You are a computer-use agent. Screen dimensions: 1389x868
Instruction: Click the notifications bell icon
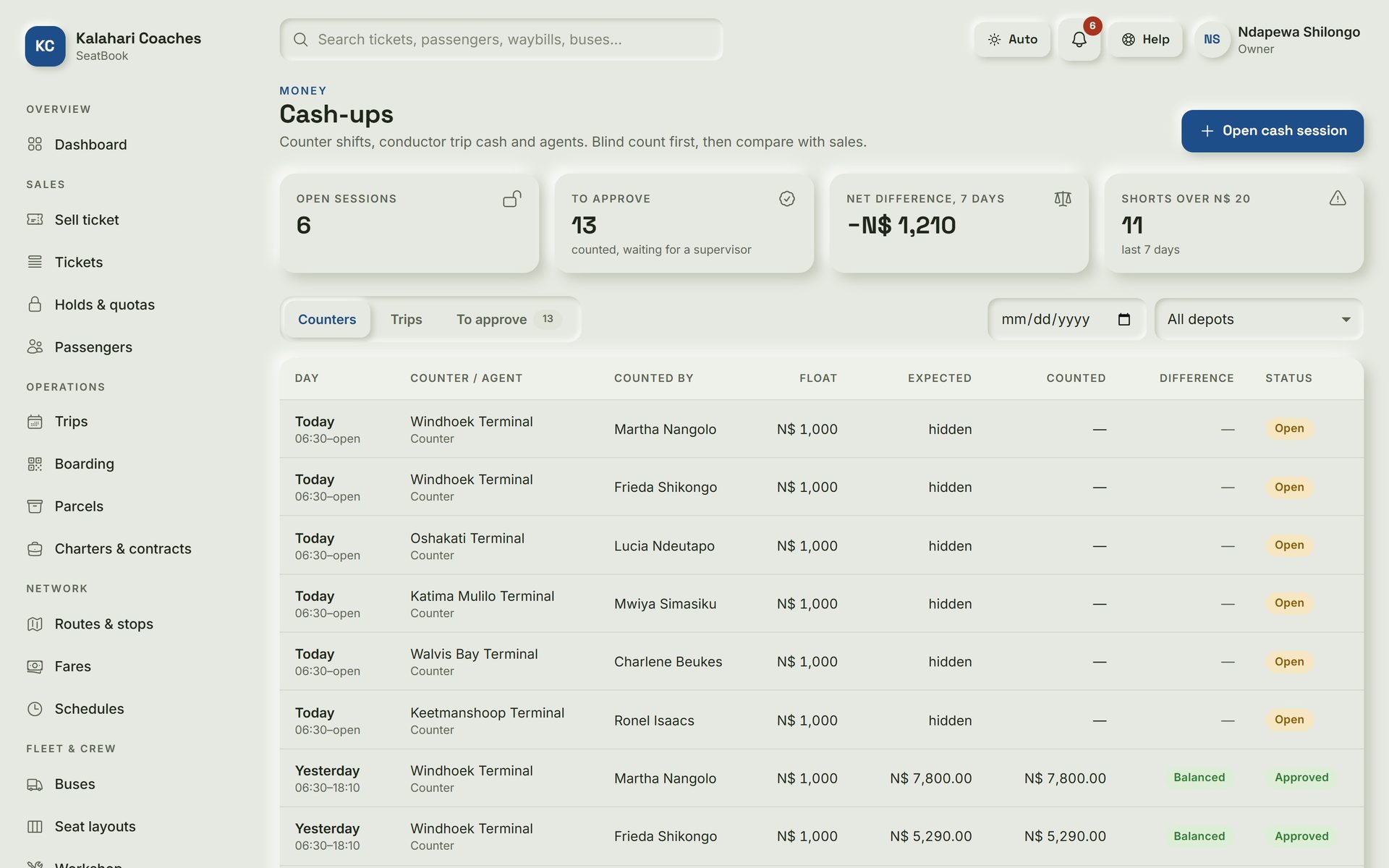(1079, 40)
